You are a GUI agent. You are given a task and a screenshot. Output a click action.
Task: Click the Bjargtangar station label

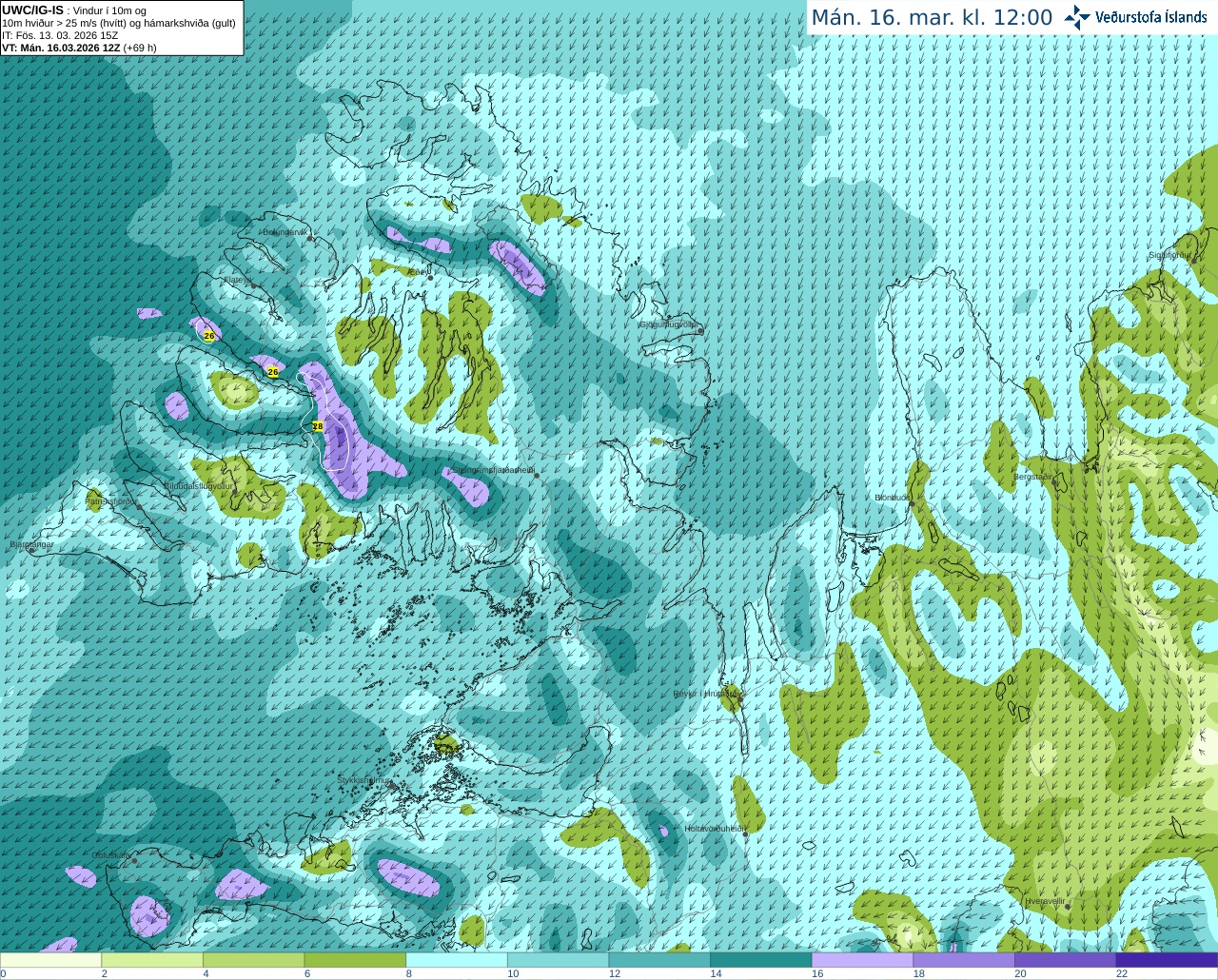point(31,544)
